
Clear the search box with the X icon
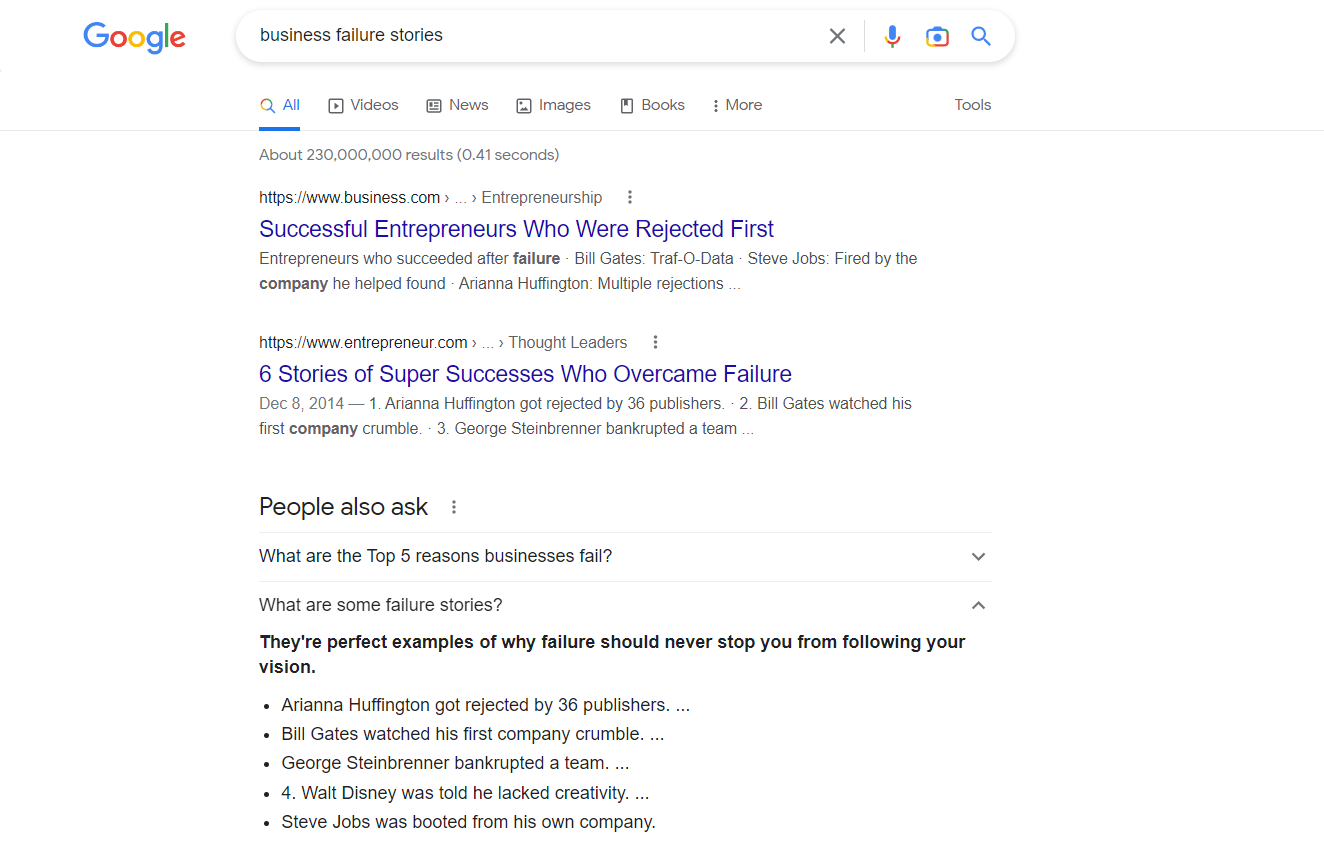coord(837,36)
